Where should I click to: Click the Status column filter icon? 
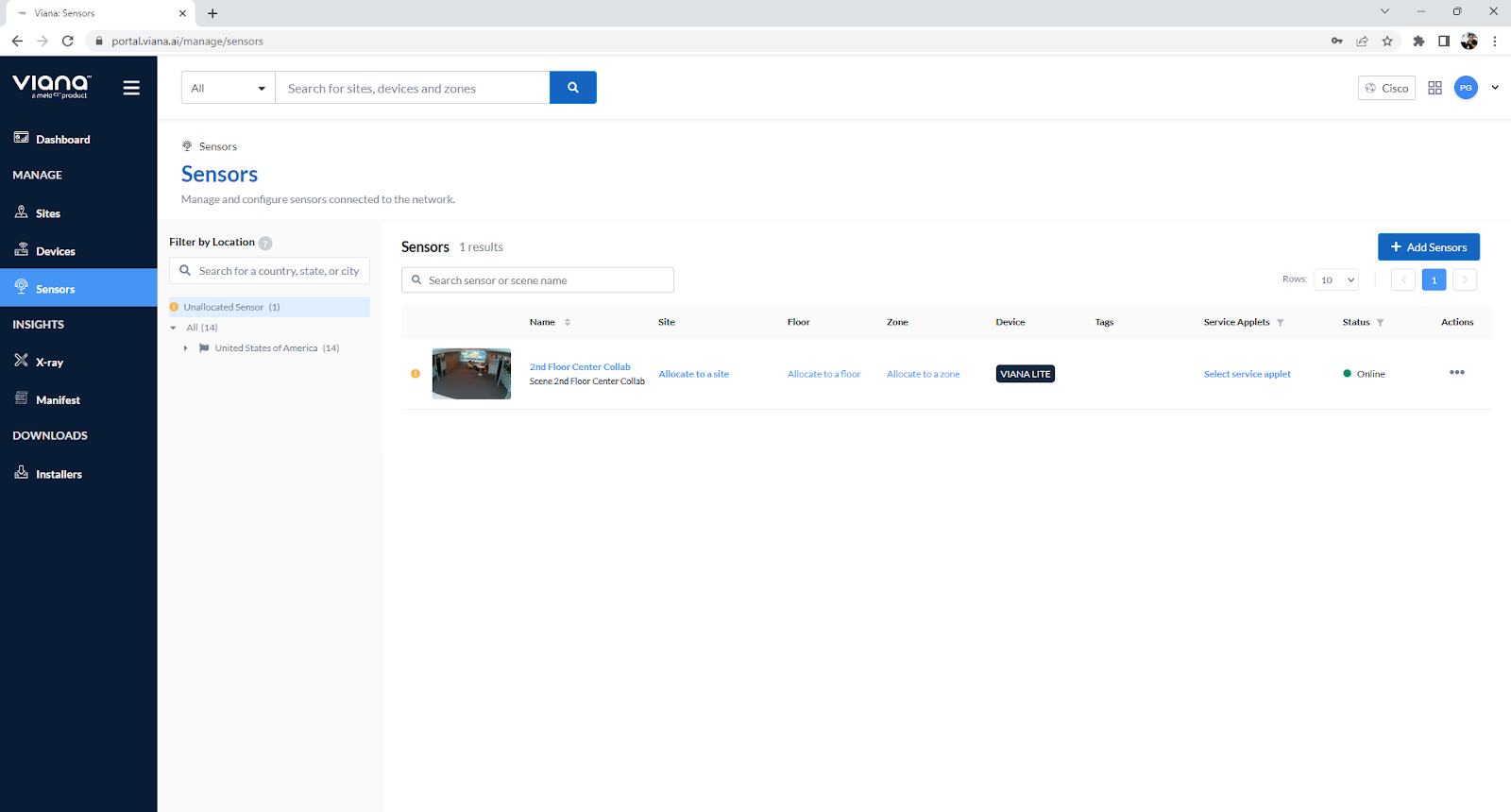(1381, 323)
